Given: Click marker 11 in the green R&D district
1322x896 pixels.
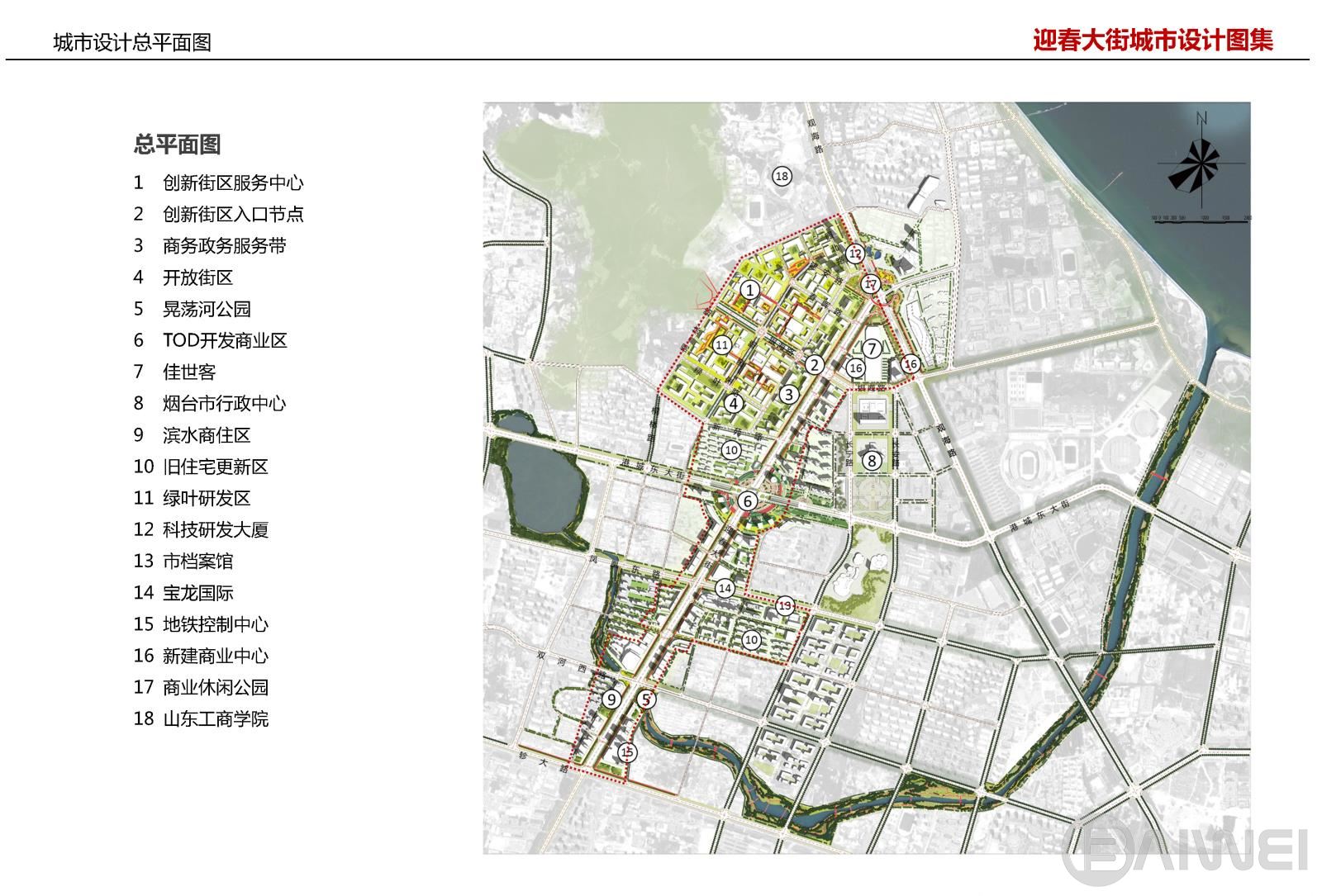Looking at the screenshot, I should pyautogui.click(x=722, y=345).
